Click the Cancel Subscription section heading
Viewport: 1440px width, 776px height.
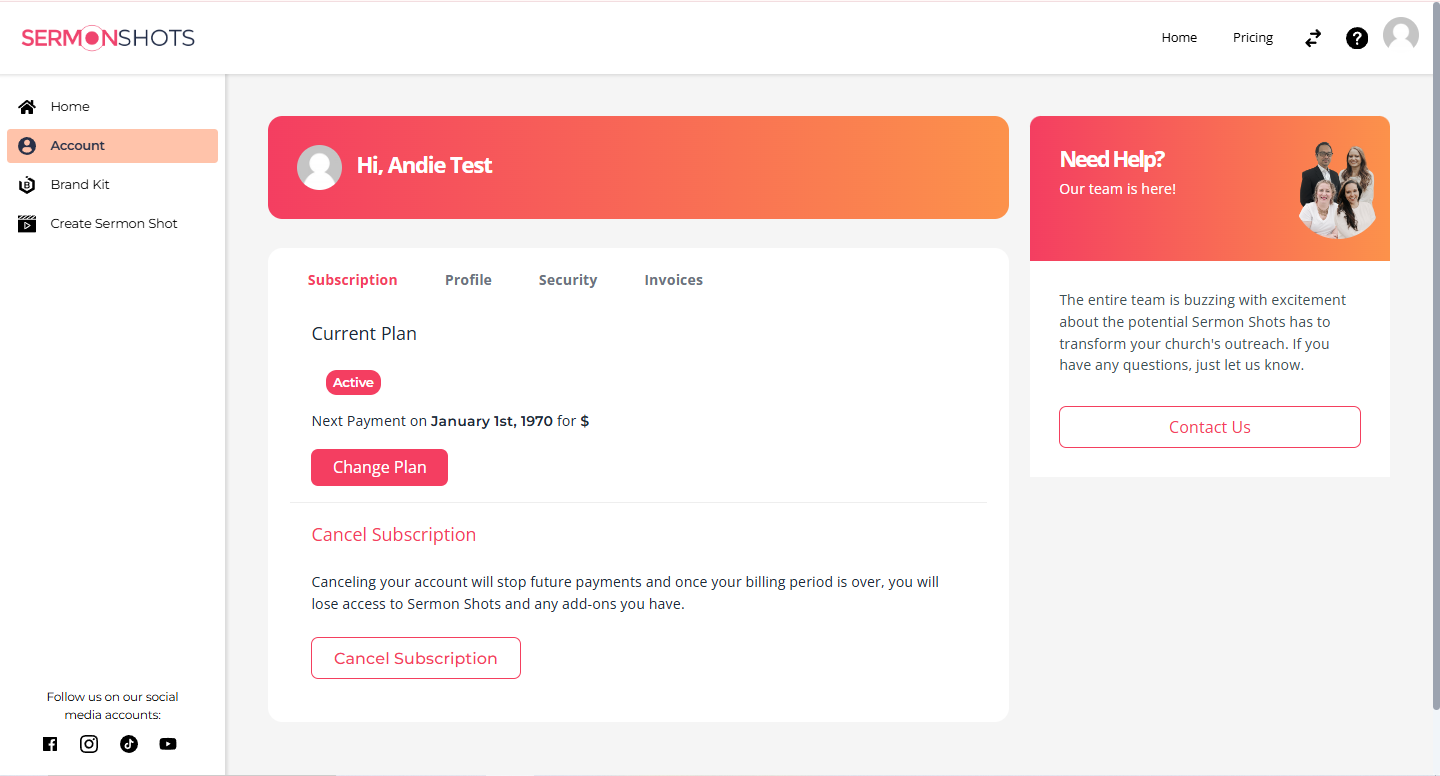(x=394, y=535)
